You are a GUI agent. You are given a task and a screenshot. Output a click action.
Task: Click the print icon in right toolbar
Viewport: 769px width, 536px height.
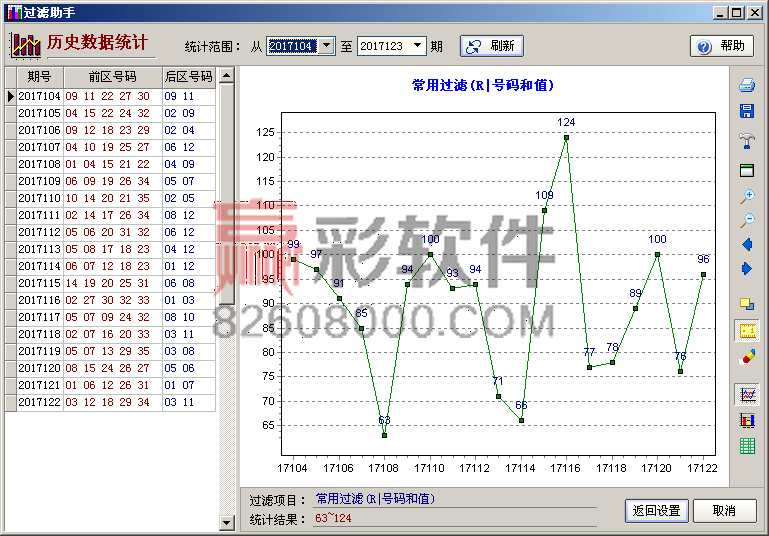(x=747, y=85)
